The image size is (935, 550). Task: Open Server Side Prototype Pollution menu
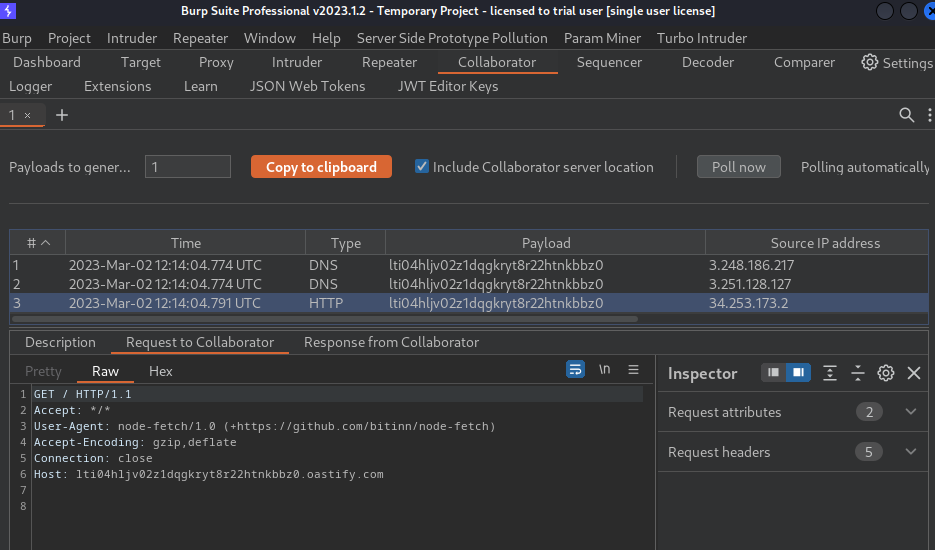[x=452, y=38]
